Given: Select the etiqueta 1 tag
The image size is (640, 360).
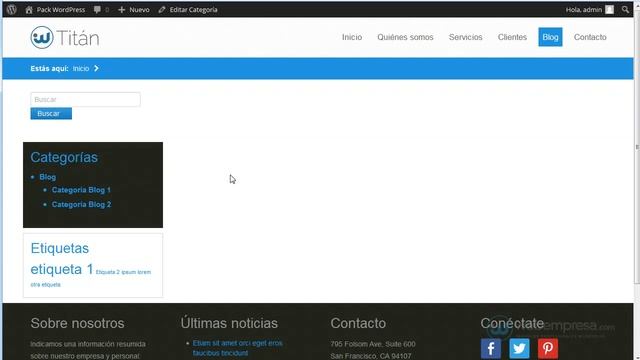Looking at the screenshot, I should pos(62,269).
